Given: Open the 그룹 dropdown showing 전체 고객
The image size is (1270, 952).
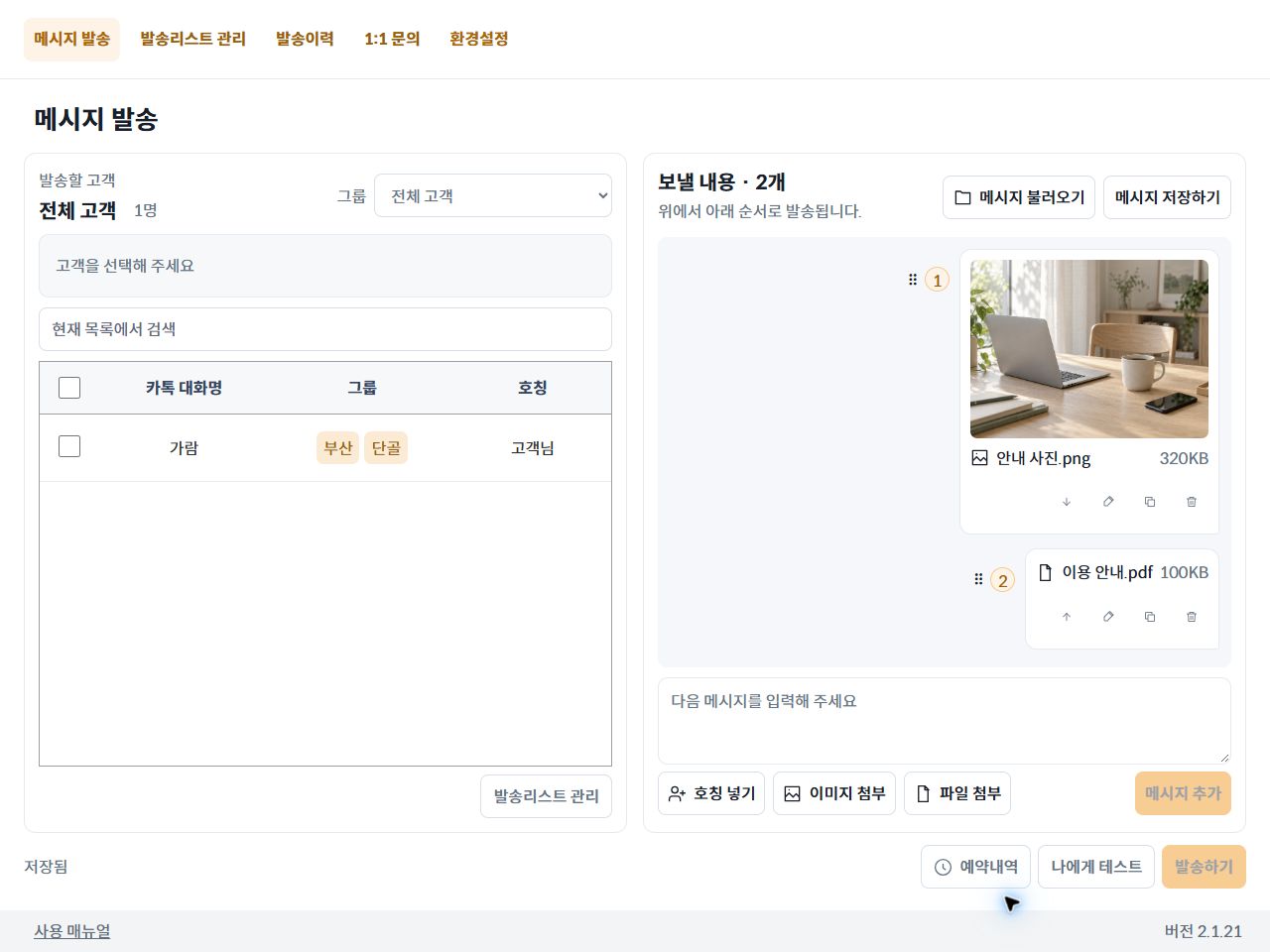Looking at the screenshot, I should pos(493,195).
